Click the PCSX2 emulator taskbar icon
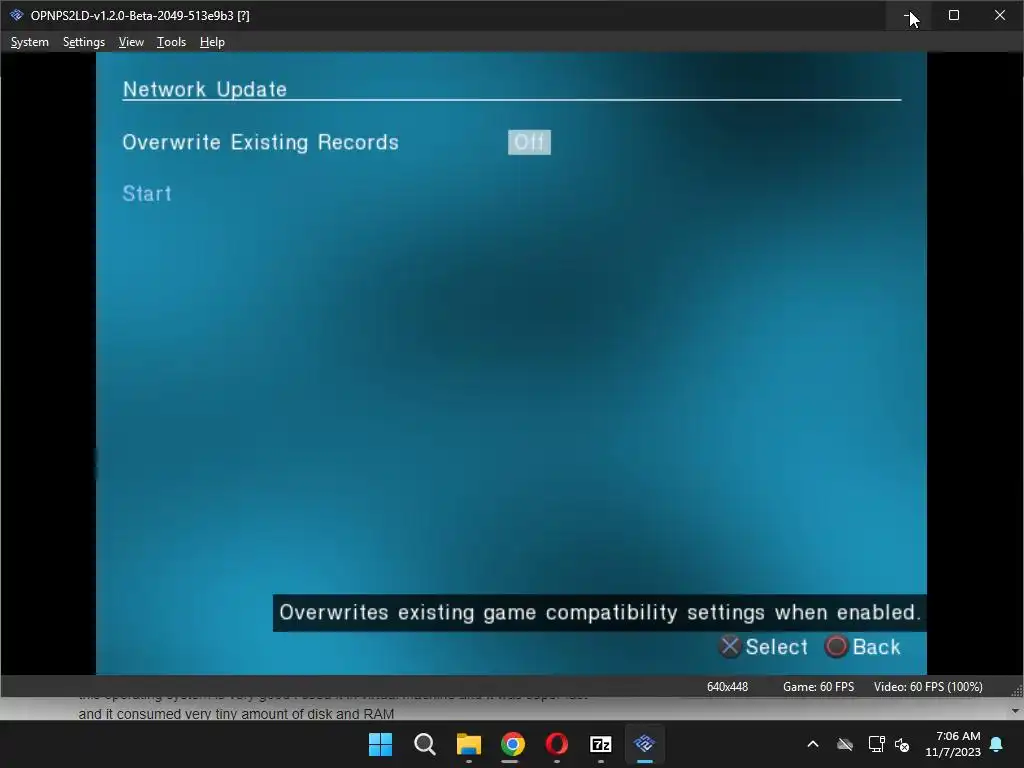 (x=645, y=744)
